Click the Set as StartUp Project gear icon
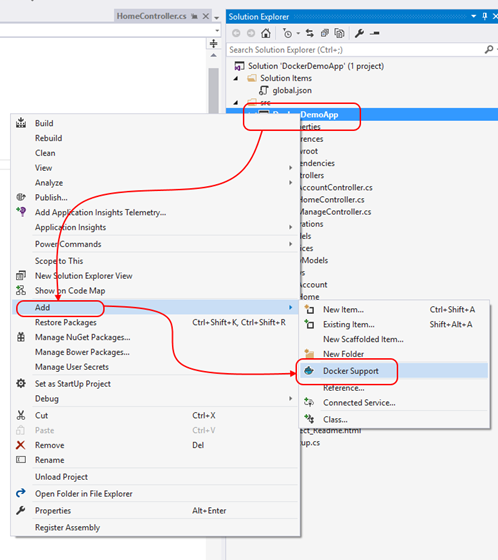Image resolution: width=498 pixels, height=560 pixels. (x=21, y=383)
